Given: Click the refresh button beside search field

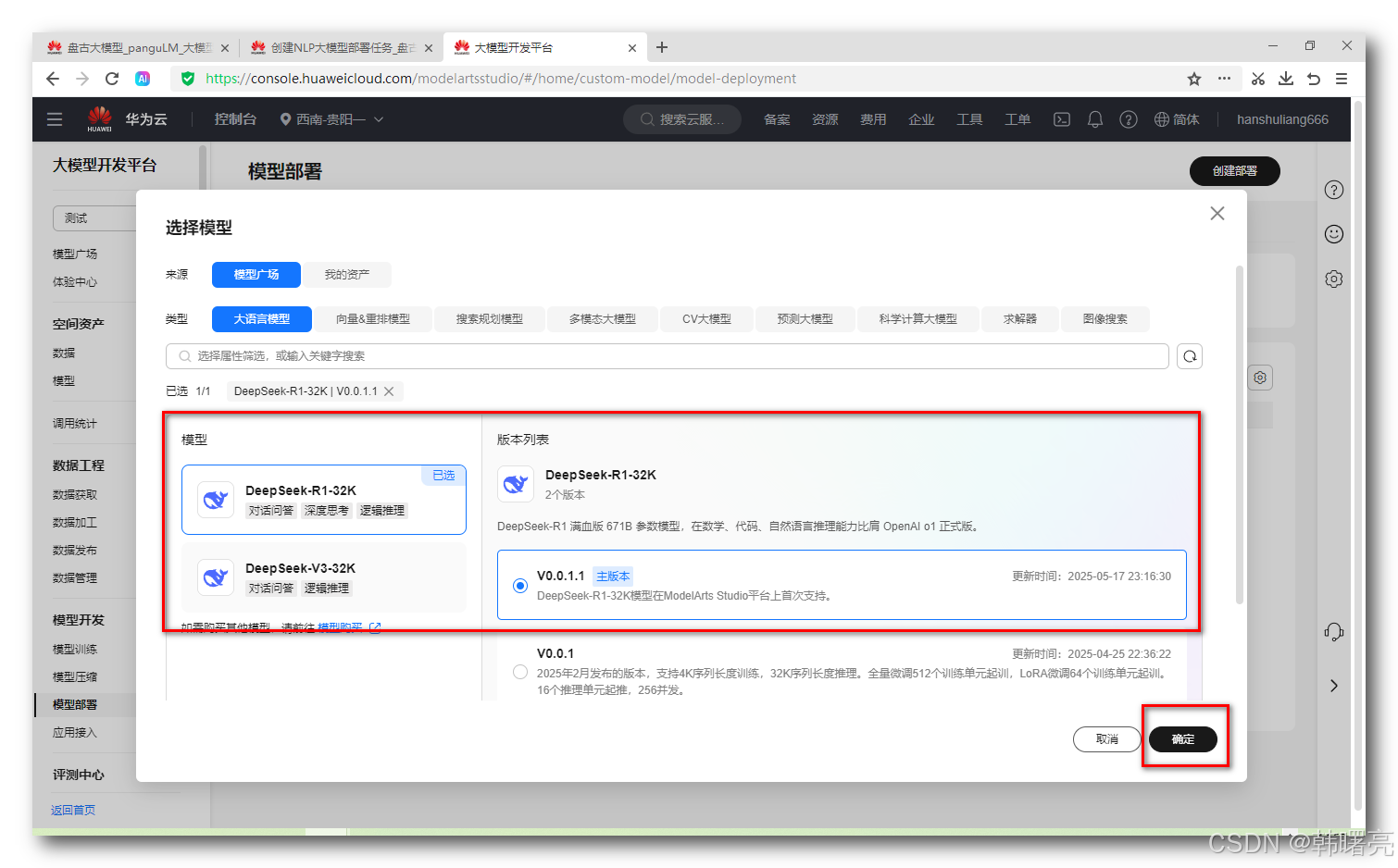Looking at the screenshot, I should tap(1190, 356).
